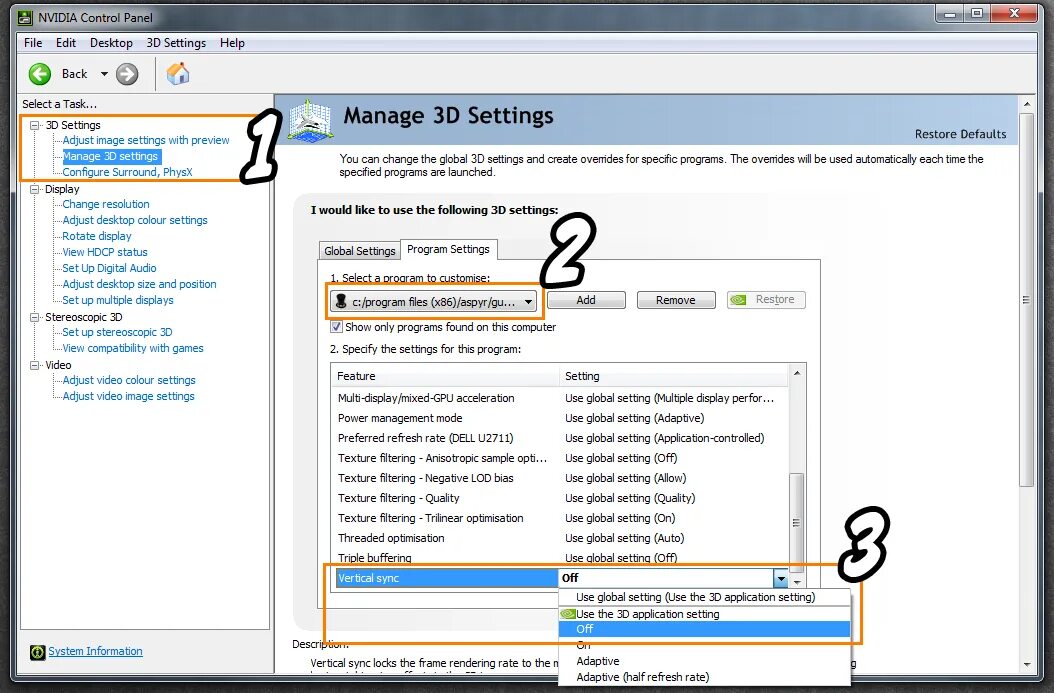This screenshot has height=693, width=1054.
Task: Click the Restore button
Action: (x=766, y=300)
